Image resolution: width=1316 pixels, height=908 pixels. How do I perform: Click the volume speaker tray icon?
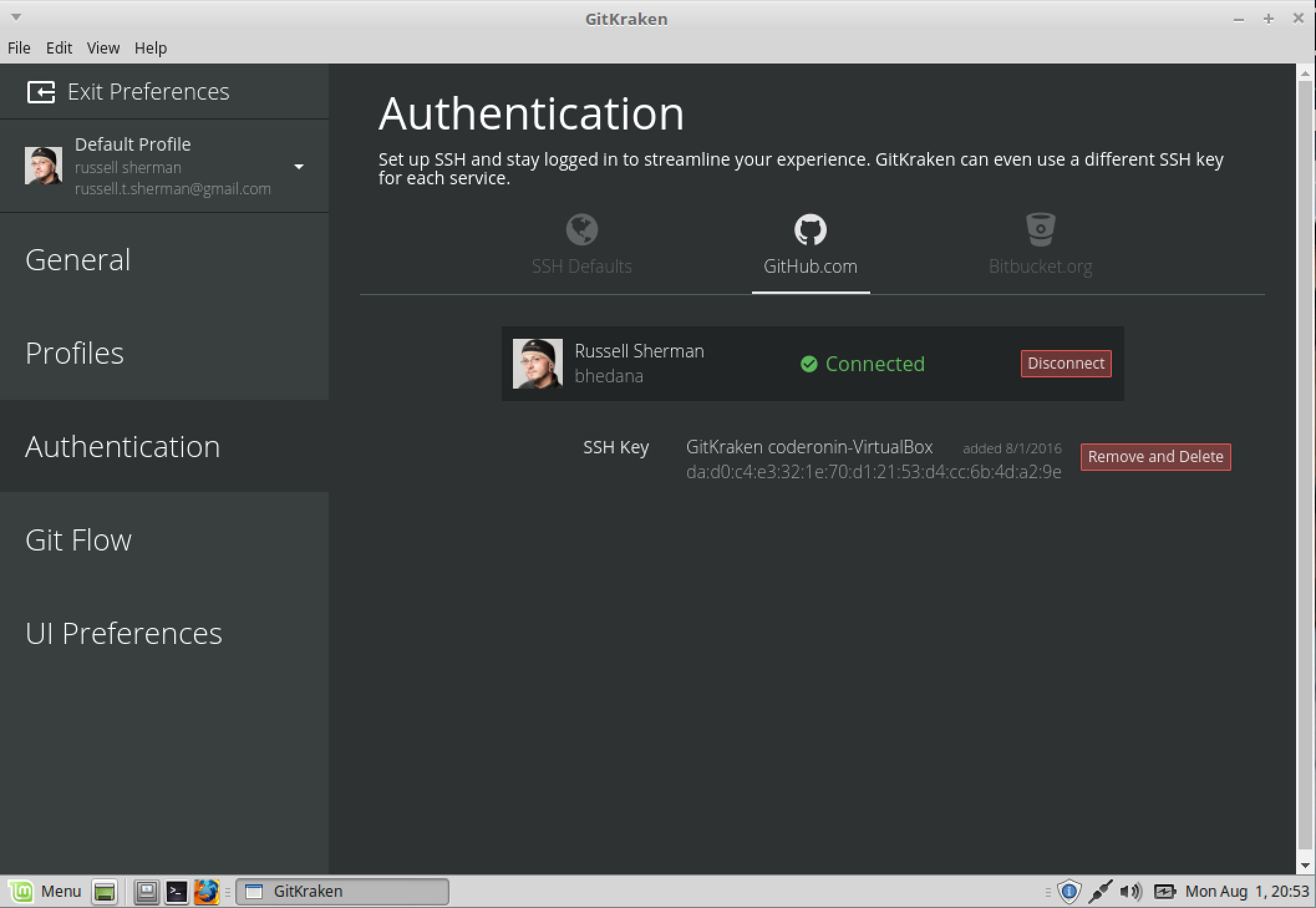(1130, 892)
